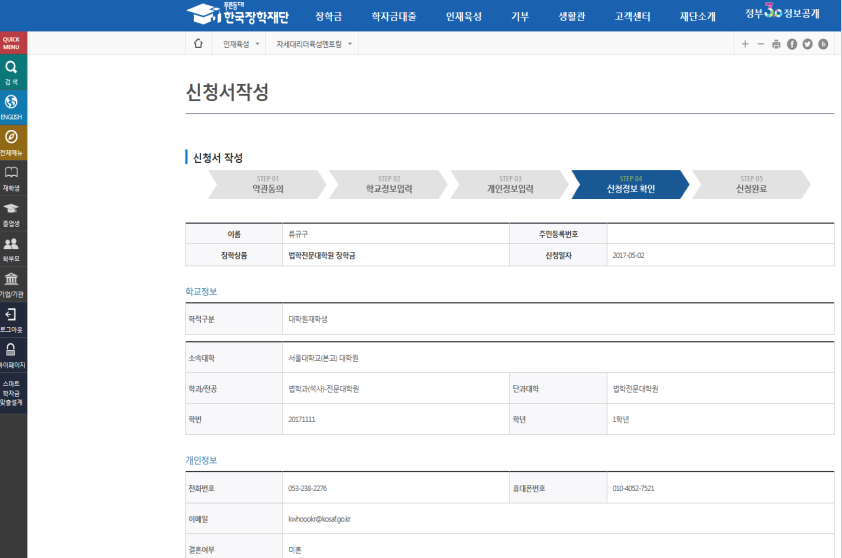Switch to ENGLISH via globe icon
This screenshot has height=558, width=842.
[x=12, y=107]
